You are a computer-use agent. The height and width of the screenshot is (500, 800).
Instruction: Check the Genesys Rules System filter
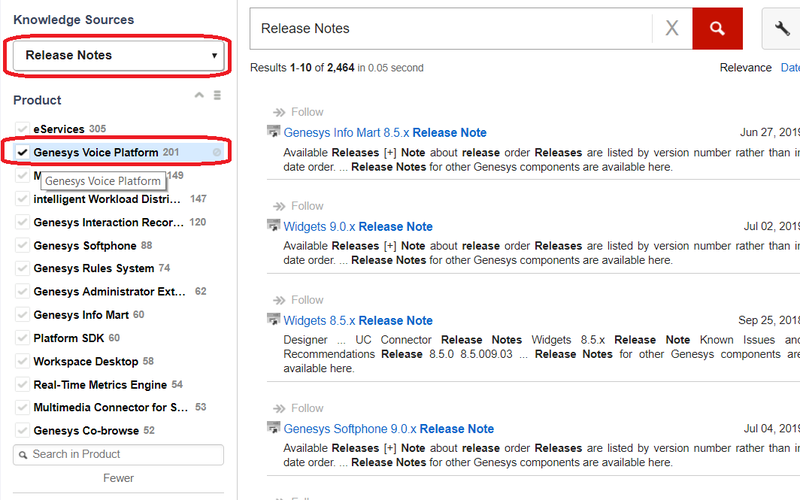tap(22, 268)
